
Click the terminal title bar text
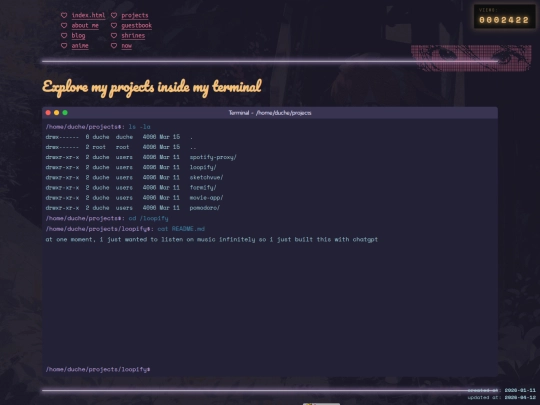(270, 113)
